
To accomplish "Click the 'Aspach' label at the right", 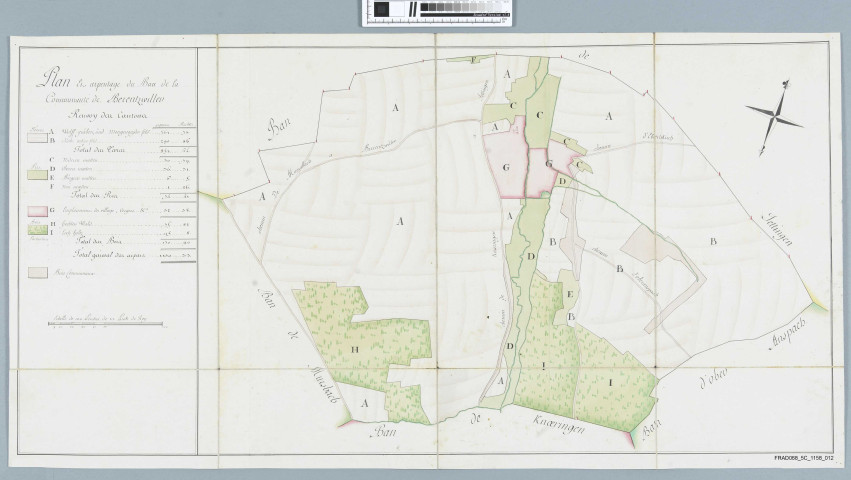I will point(788,338).
